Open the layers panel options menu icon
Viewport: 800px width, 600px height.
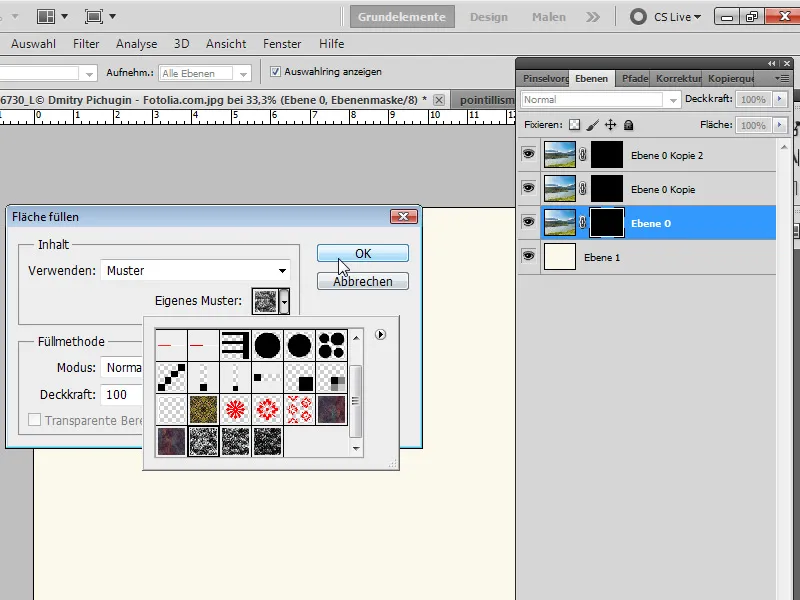[780, 78]
